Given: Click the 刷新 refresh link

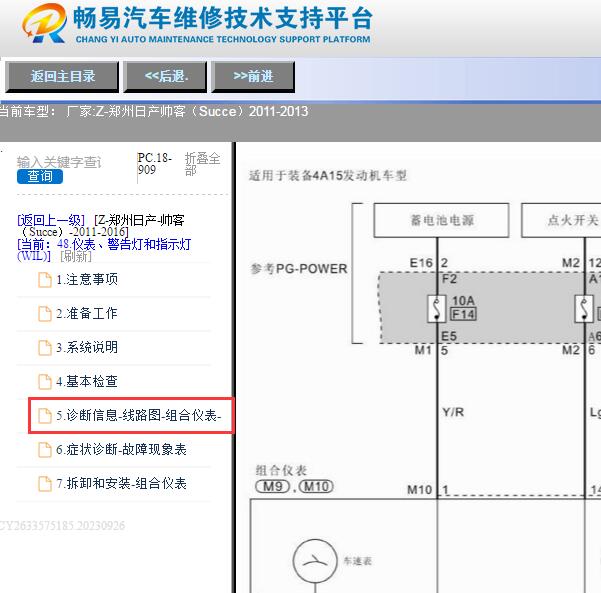Looking at the screenshot, I should point(76,256).
